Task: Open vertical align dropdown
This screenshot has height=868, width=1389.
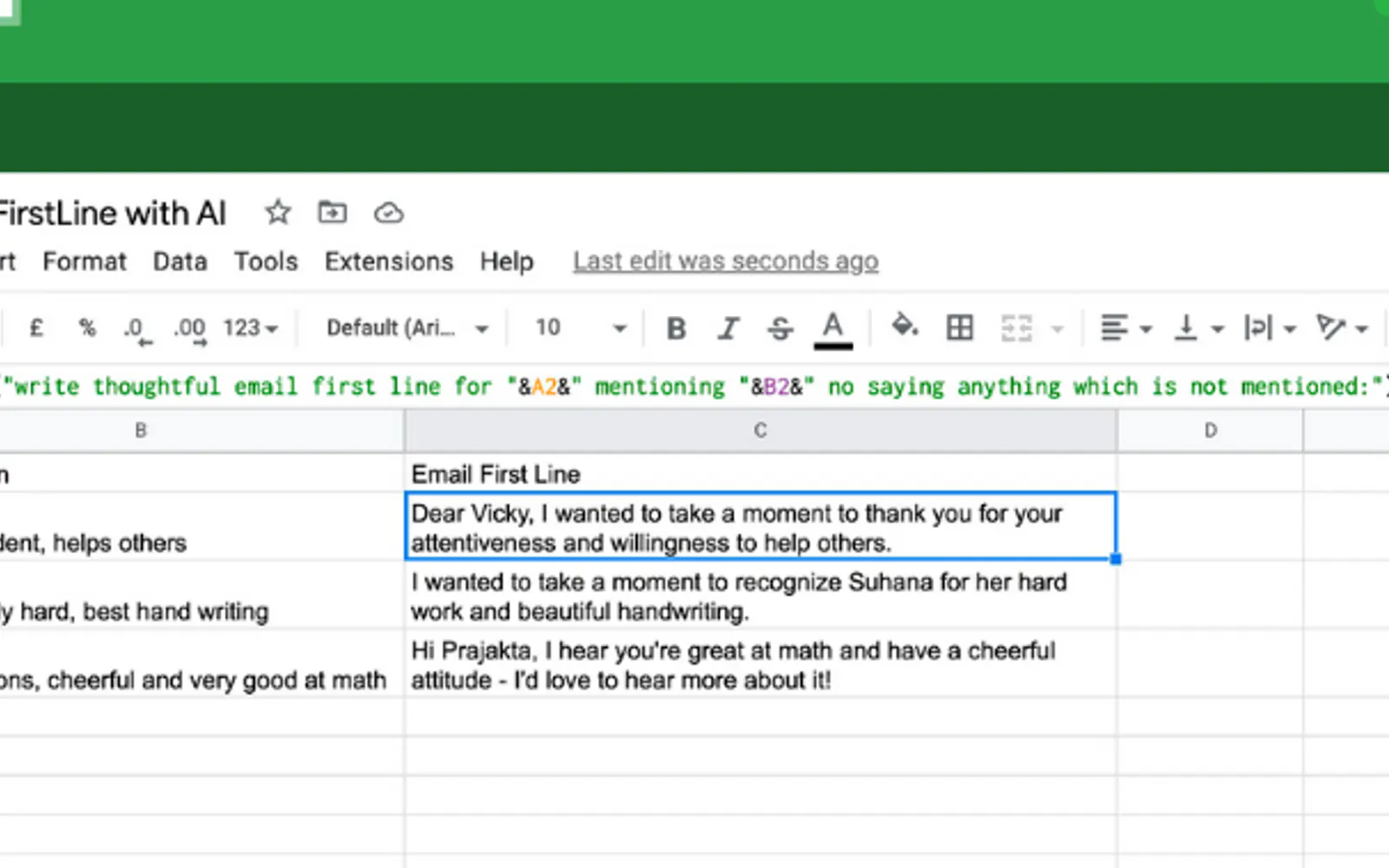Action: point(1198,328)
